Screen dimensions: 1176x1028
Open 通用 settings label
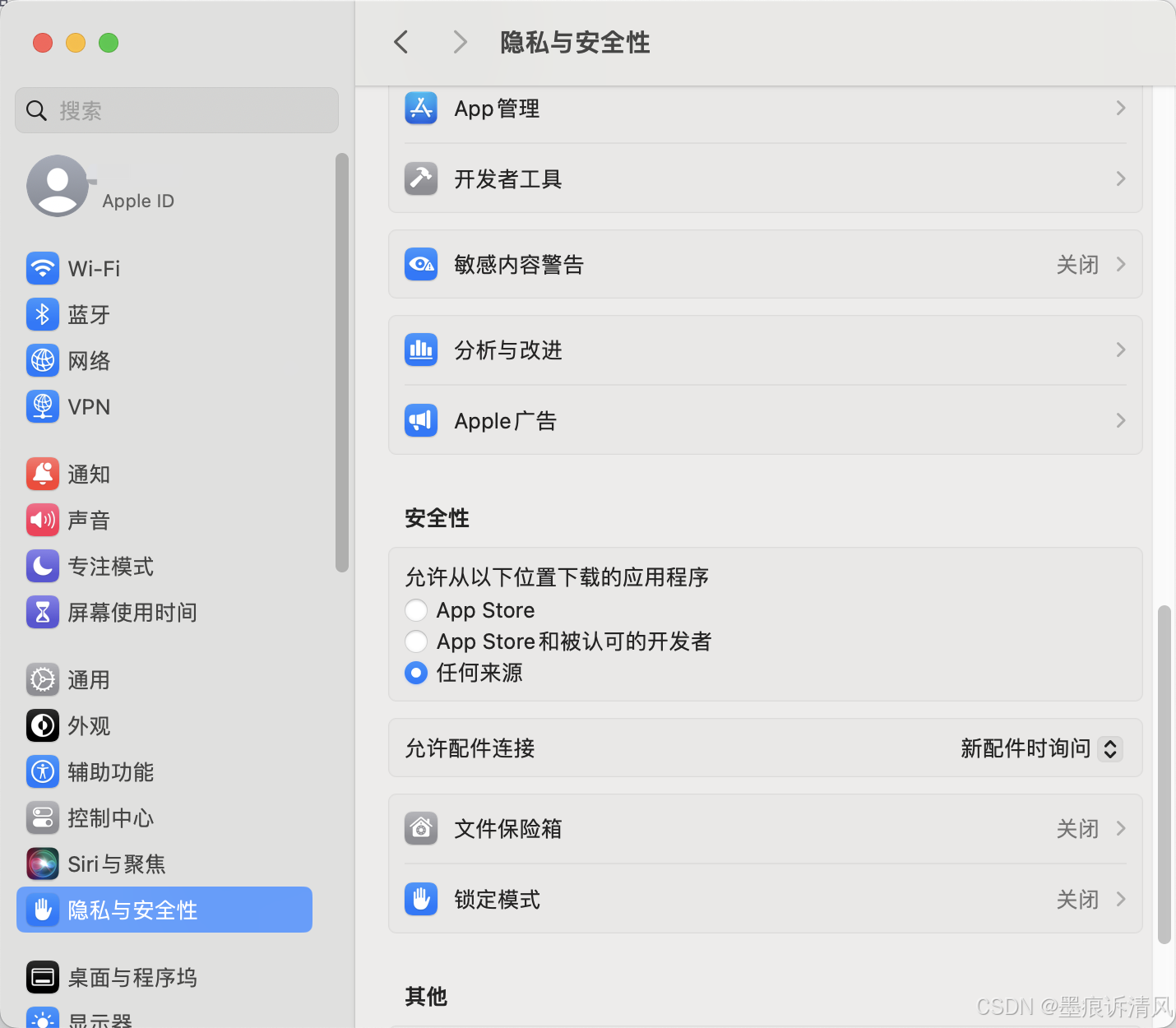[x=89, y=680]
